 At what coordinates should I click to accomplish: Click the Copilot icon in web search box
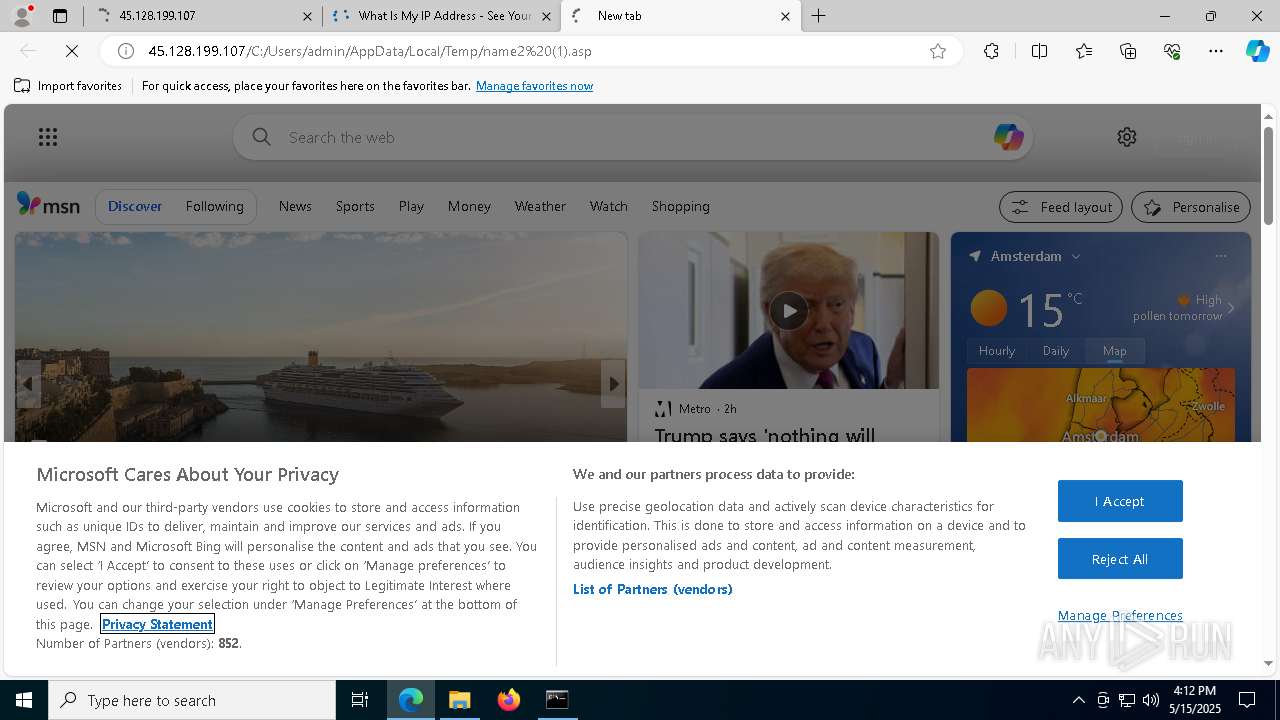pos(1008,137)
